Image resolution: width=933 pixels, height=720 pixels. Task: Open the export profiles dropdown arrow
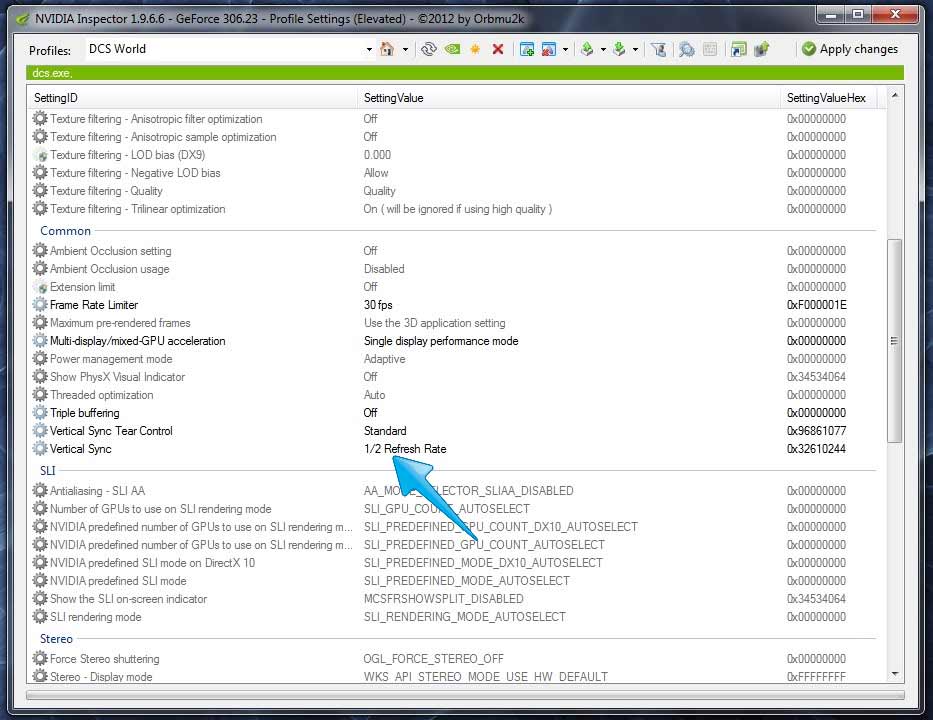tap(603, 49)
